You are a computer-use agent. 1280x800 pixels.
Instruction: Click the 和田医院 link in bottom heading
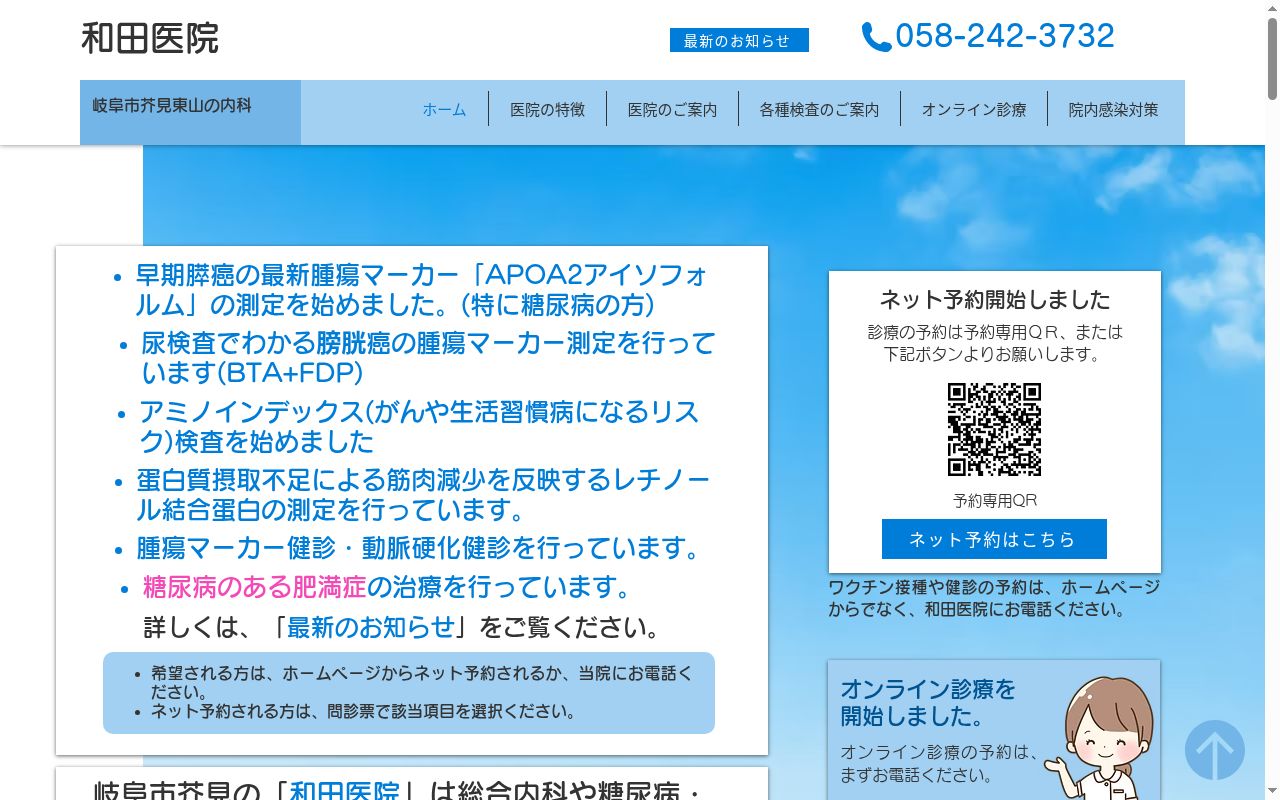(345, 790)
